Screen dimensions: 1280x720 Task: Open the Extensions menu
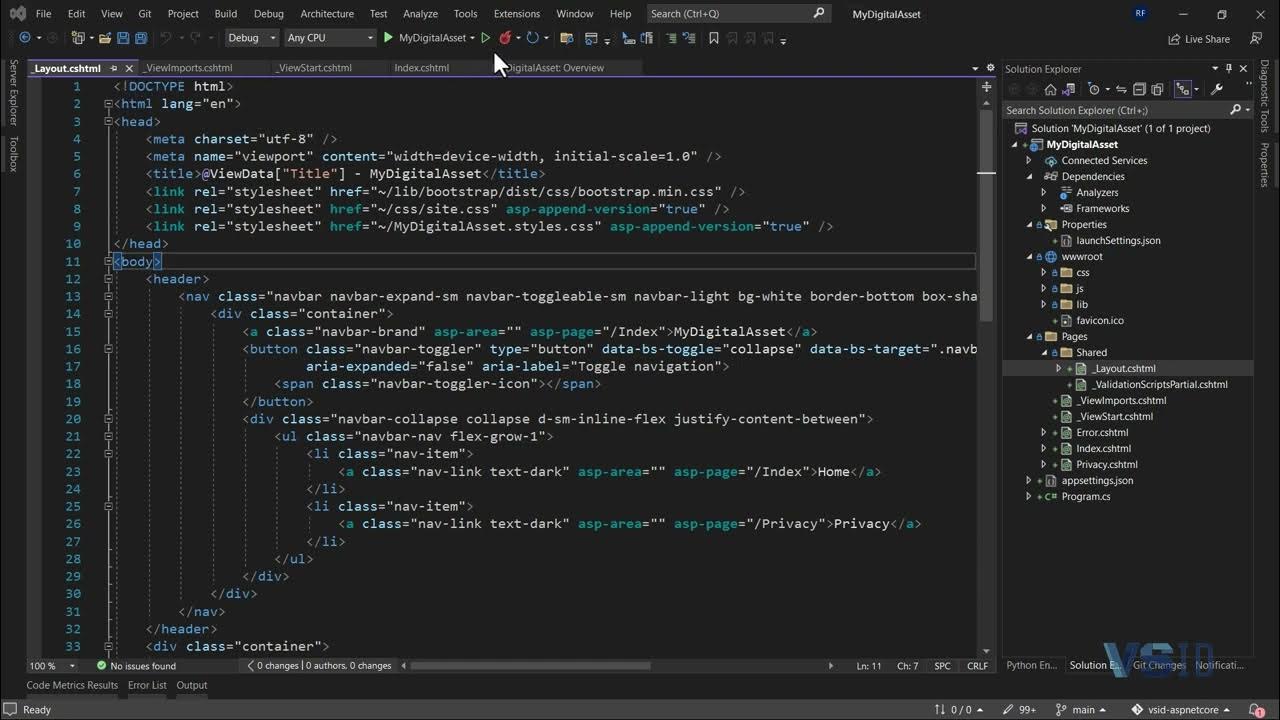(x=517, y=14)
